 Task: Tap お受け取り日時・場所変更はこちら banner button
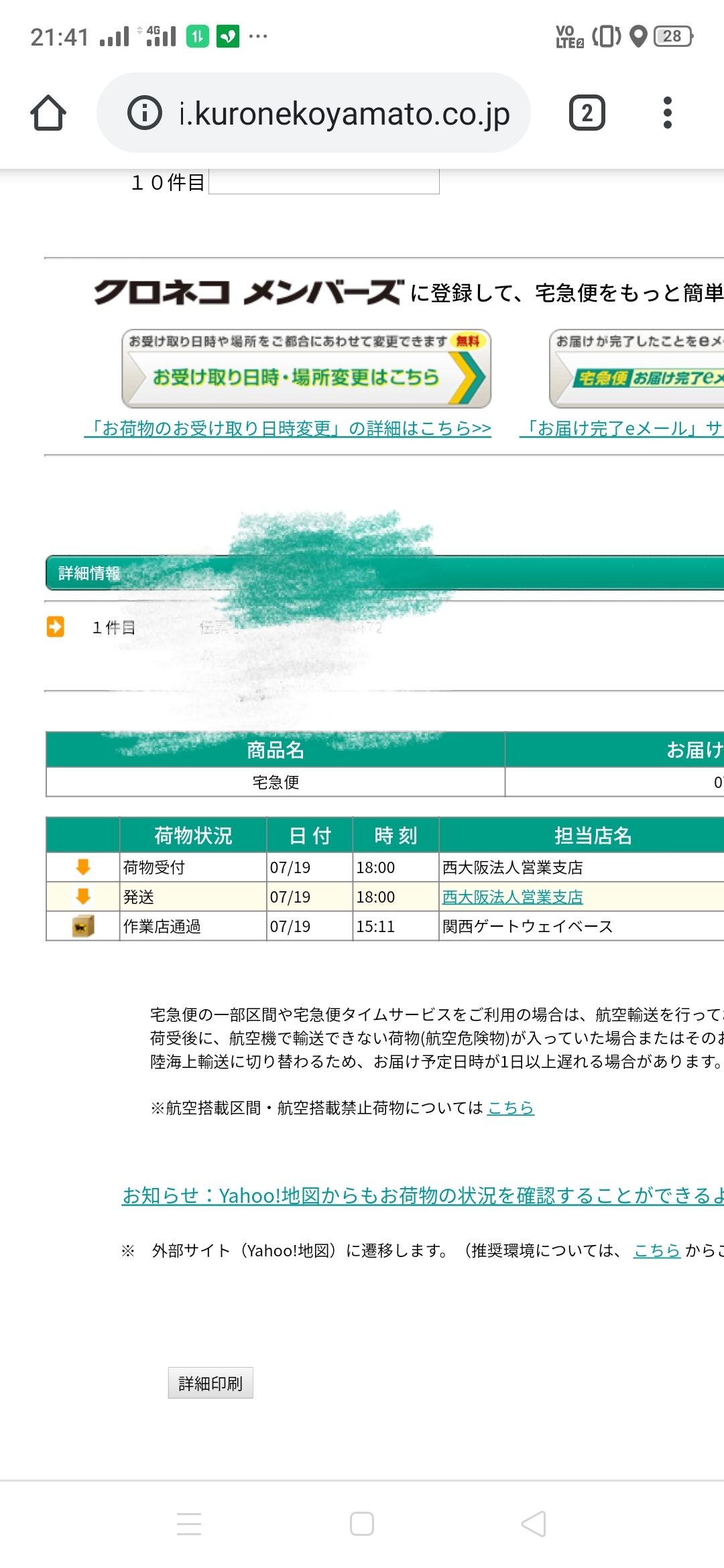[x=306, y=369]
